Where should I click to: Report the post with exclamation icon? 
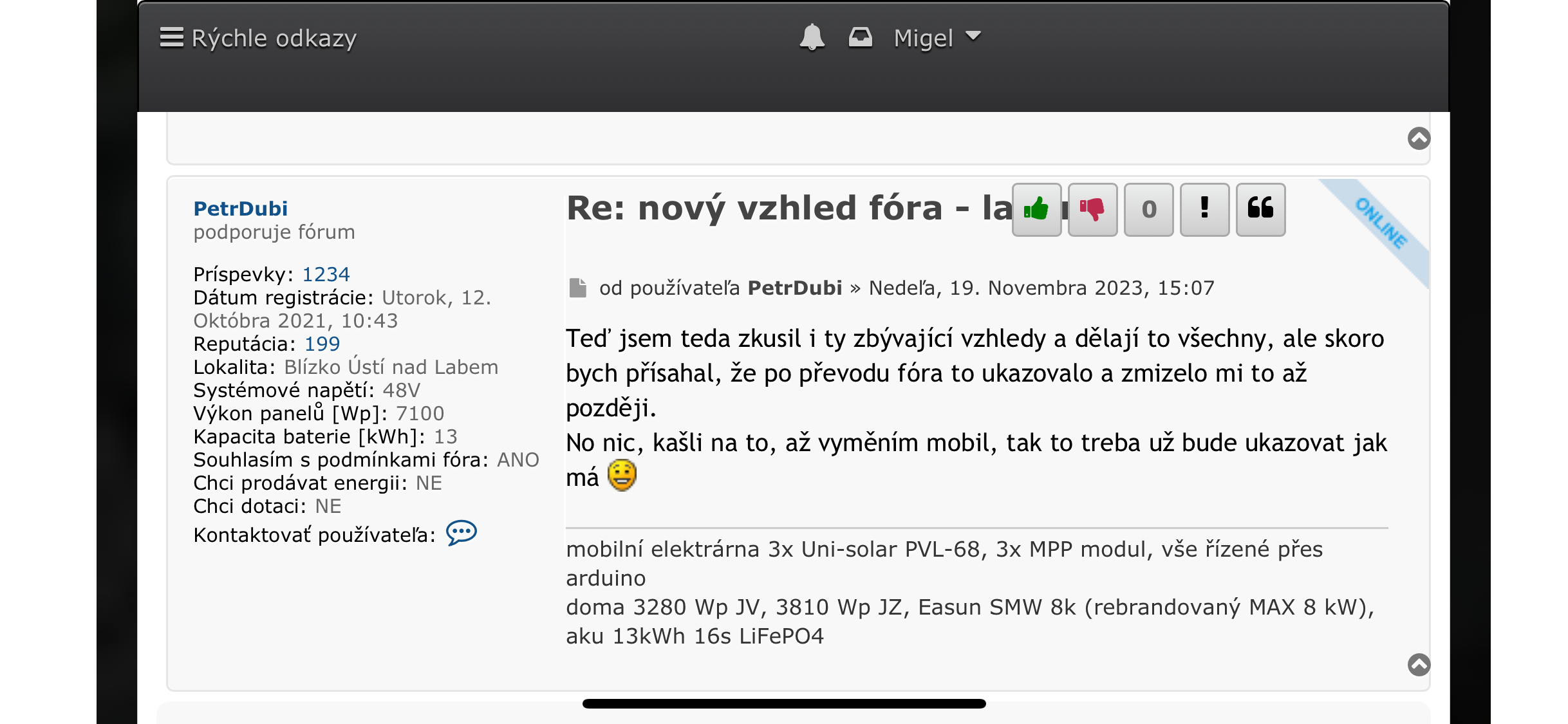[1204, 209]
